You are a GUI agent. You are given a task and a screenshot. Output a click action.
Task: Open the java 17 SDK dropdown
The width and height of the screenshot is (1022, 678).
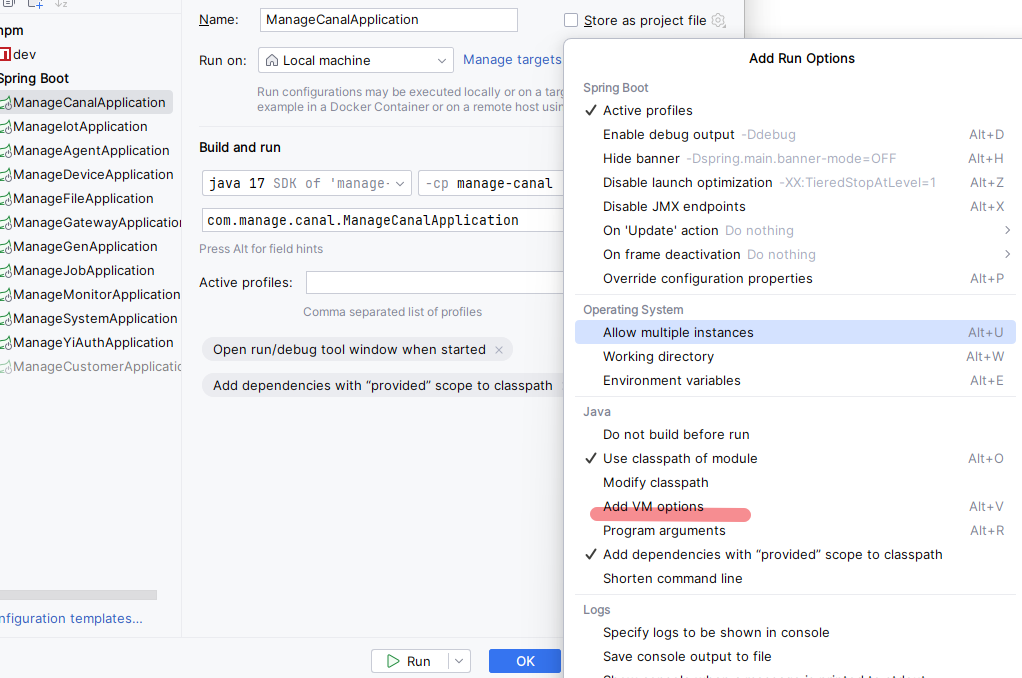[306, 183]
